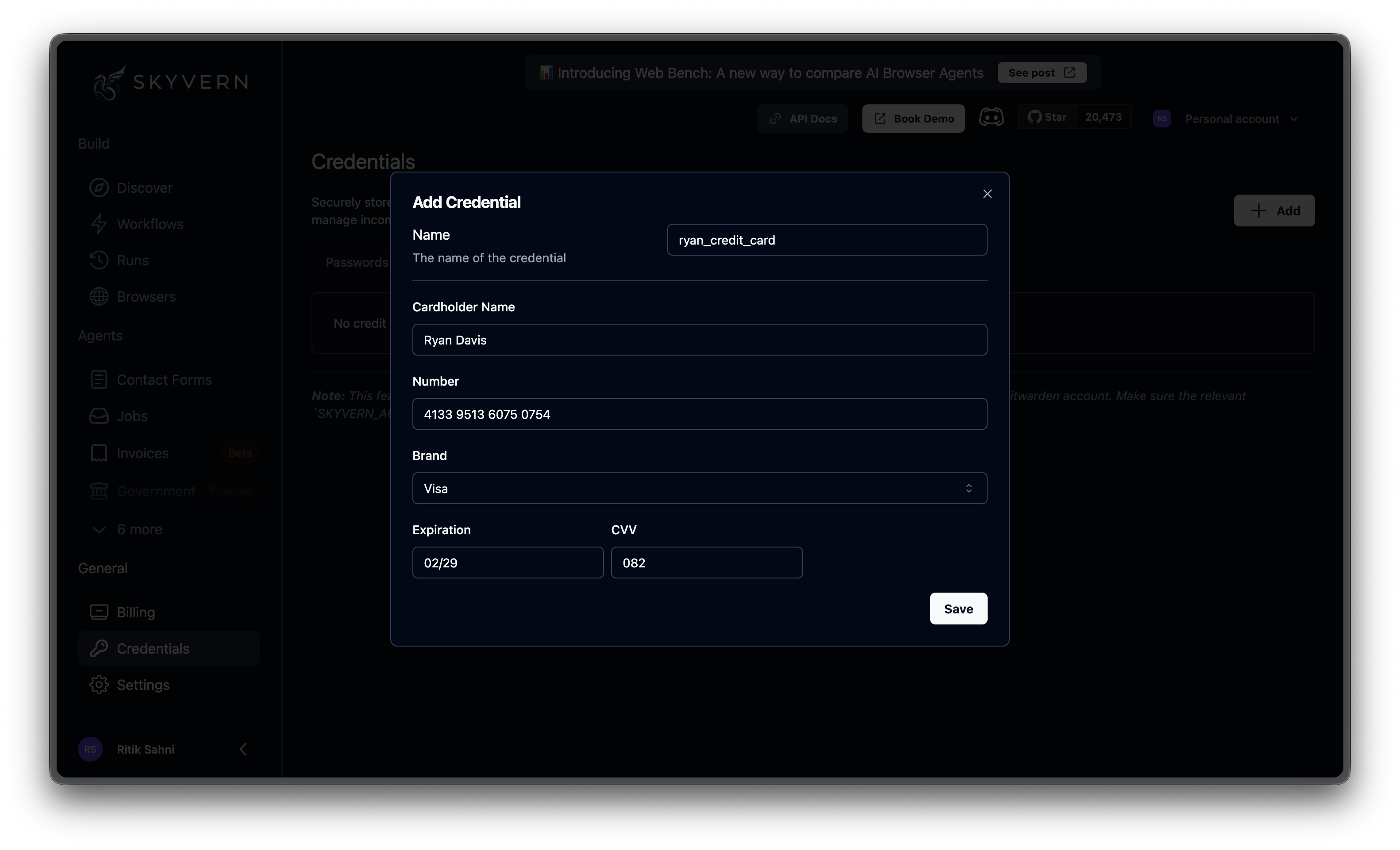Open Runs history icon
Image resolution: width=1400 pixels, height=850 pixels.
tap(99, 260)
